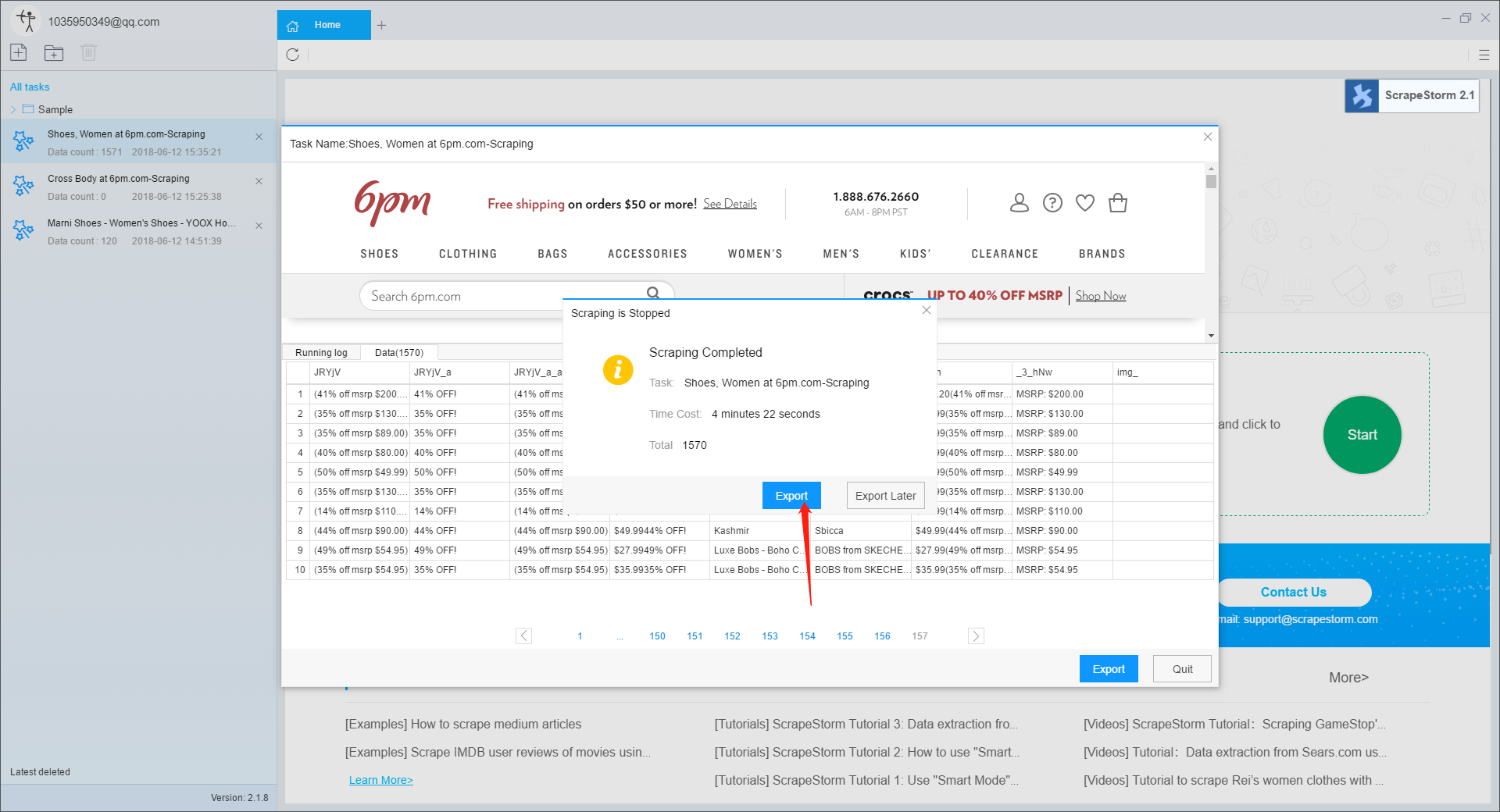1500x812 pixels.
Task: Click the 6pm help question mark icon
Action: (x=1052, y=203)
